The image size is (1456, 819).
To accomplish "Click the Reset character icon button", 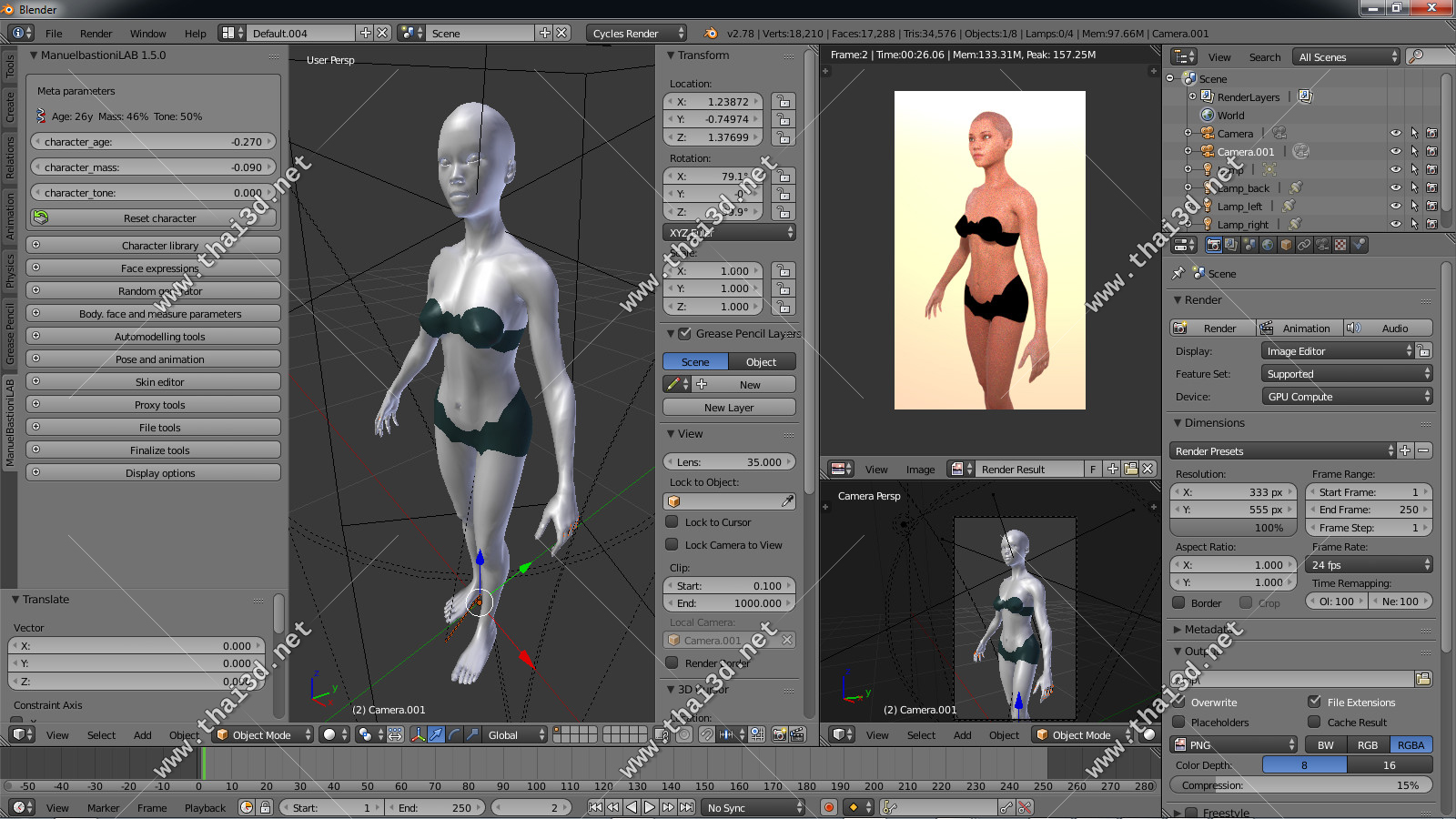I will pos(40,217).
